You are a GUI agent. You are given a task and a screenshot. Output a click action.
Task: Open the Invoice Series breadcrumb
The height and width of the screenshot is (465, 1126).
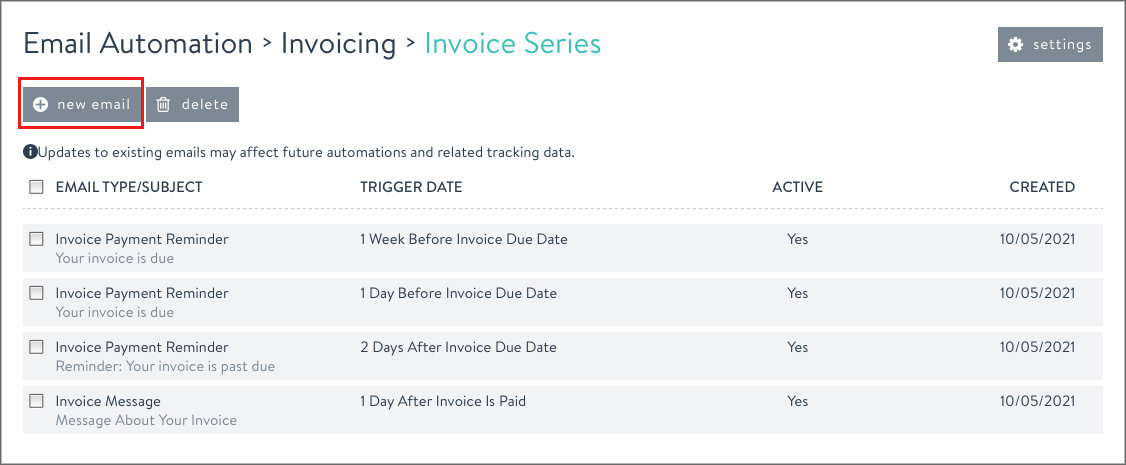[x=512, y=44]
